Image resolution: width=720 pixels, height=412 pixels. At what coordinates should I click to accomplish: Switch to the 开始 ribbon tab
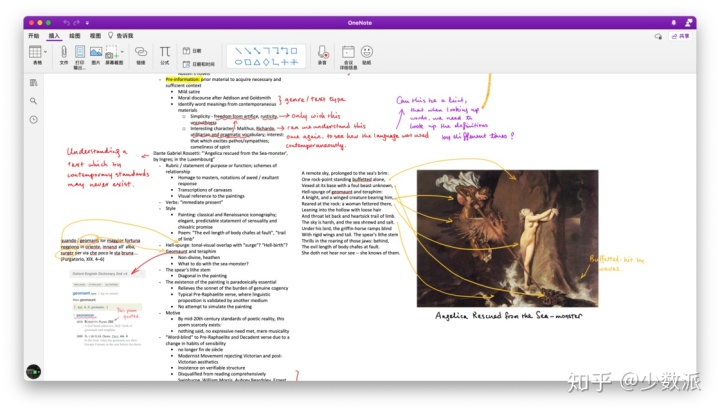[34, 36]
